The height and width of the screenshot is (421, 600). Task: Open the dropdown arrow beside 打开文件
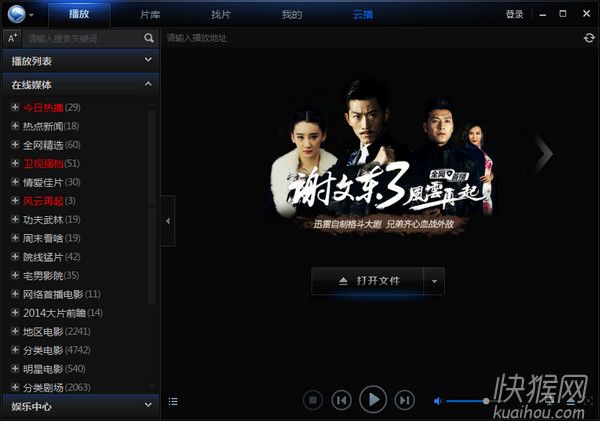[x=434, y=281]
